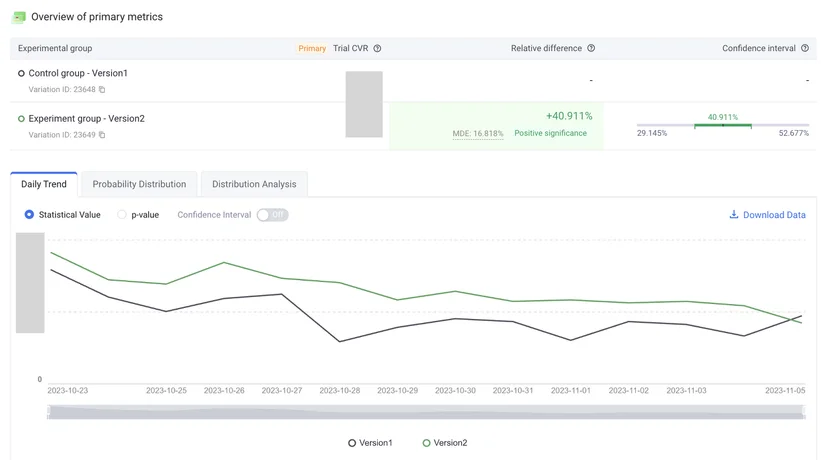This screenshot has height=460, width=828.
Task: Toggle the Version1 legend marker
Action: coord(352,443)
